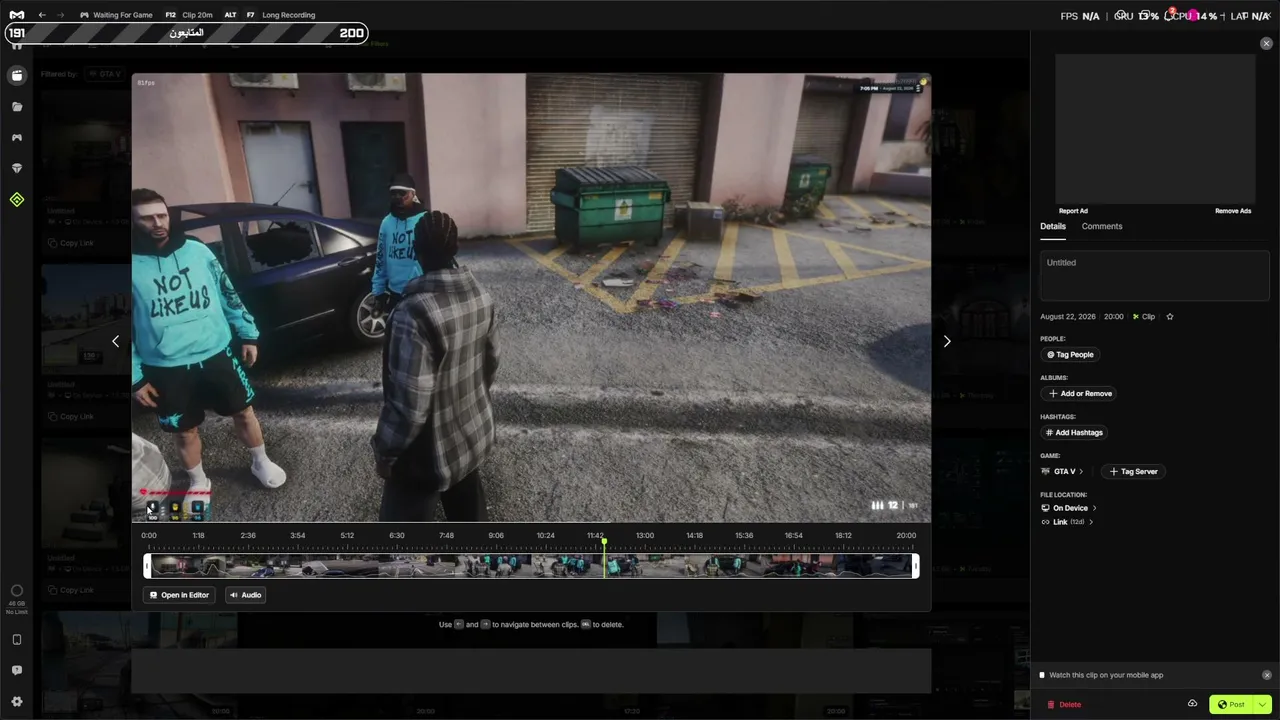Click the green diamond sidebar icon
1280x720 pixels.
pyautogui.click(x=17, y=200)
